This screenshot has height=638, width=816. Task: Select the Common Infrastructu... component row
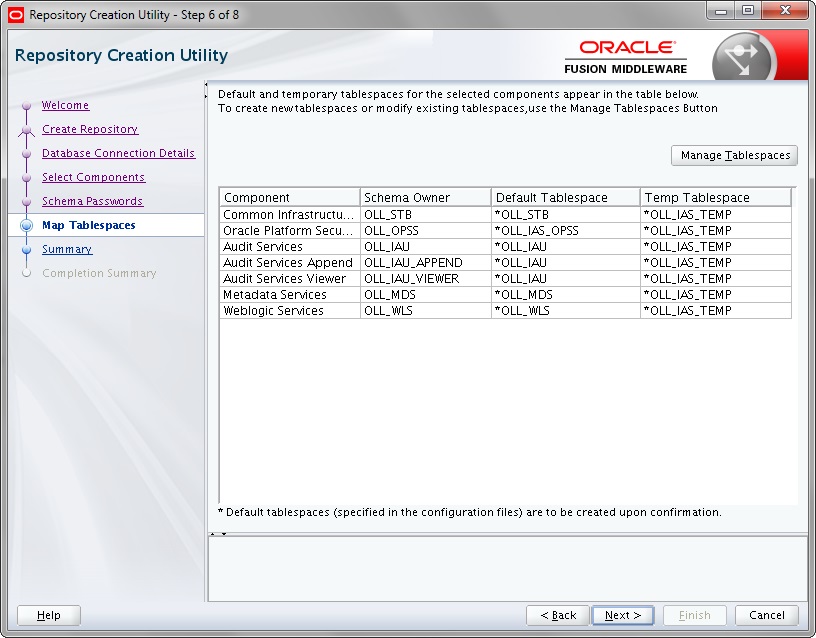click(x=290, y=214)
